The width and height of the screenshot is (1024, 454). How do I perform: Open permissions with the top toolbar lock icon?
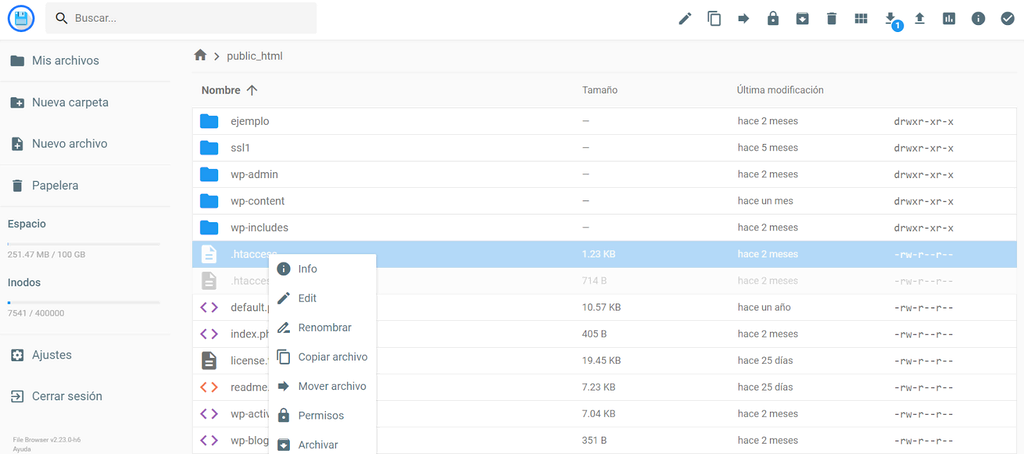click(x=773, y=19)
